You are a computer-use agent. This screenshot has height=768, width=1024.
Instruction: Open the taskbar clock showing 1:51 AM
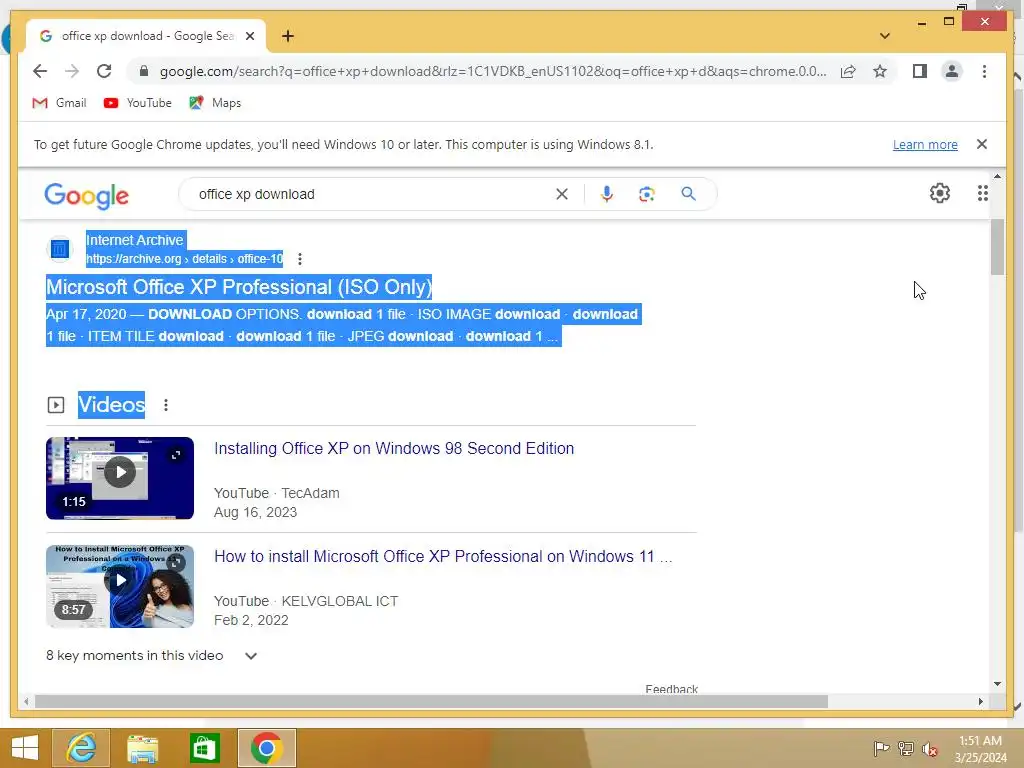(980, 748)
